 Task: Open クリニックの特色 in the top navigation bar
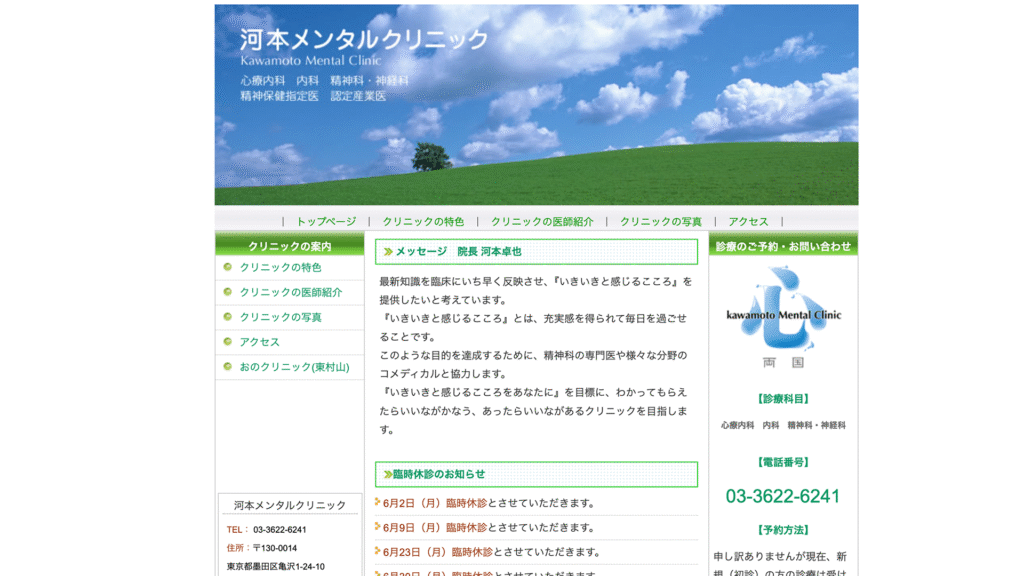pos(423,221)
